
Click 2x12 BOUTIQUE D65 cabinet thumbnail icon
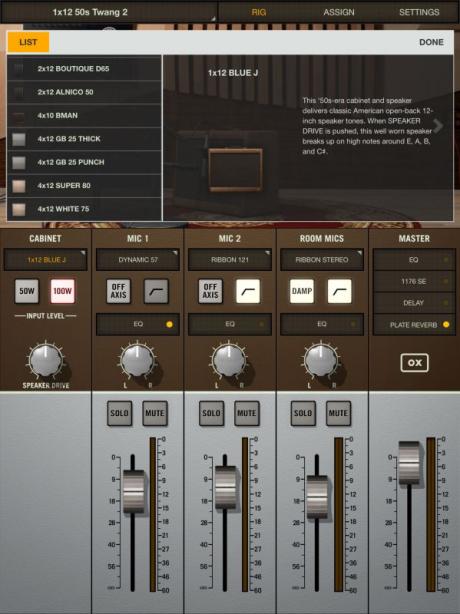pos(19,69)
